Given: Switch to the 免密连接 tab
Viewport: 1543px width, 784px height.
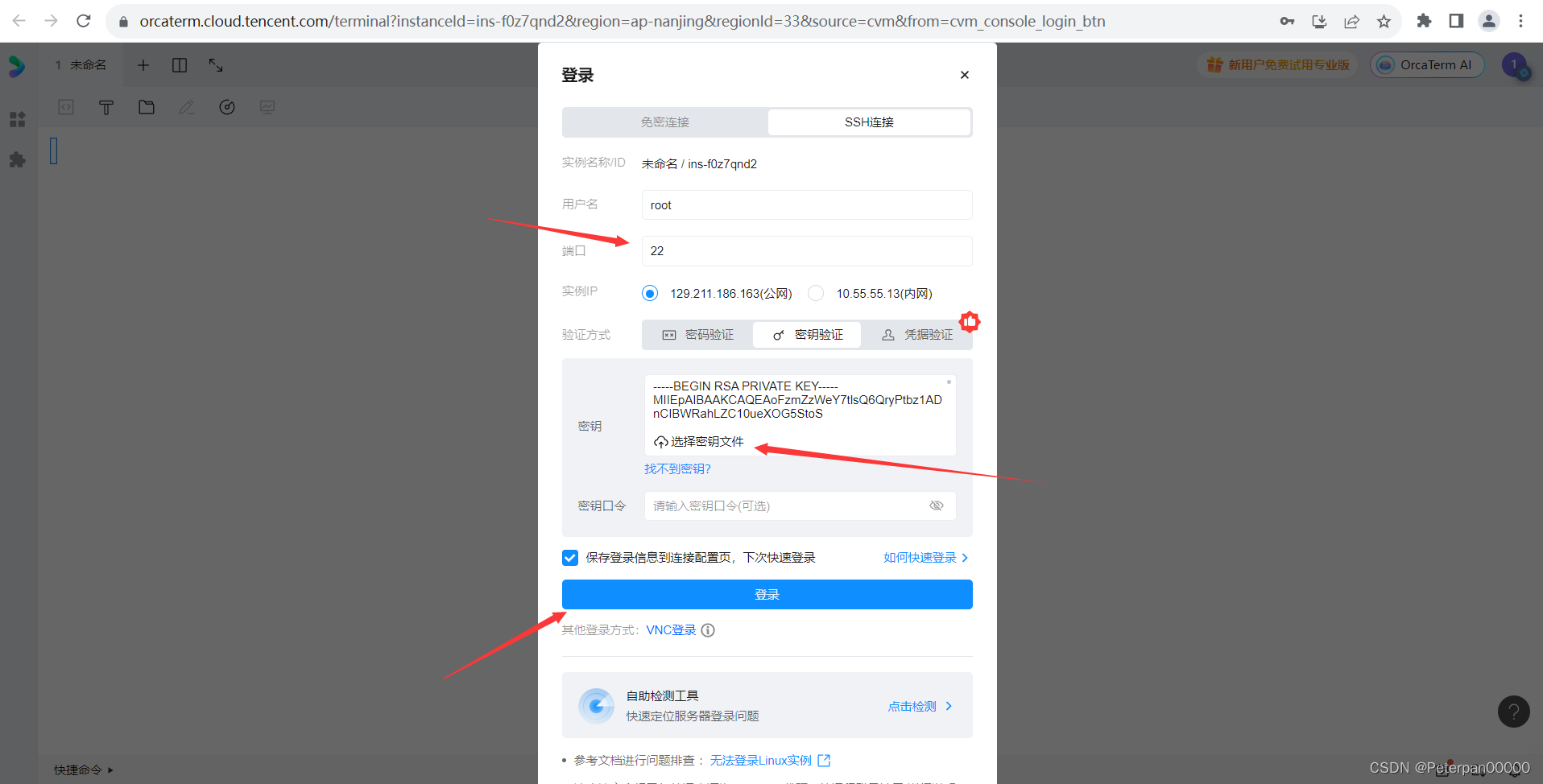Looking at the screenshot, I should pyautogui.click(x=665, y=122).
